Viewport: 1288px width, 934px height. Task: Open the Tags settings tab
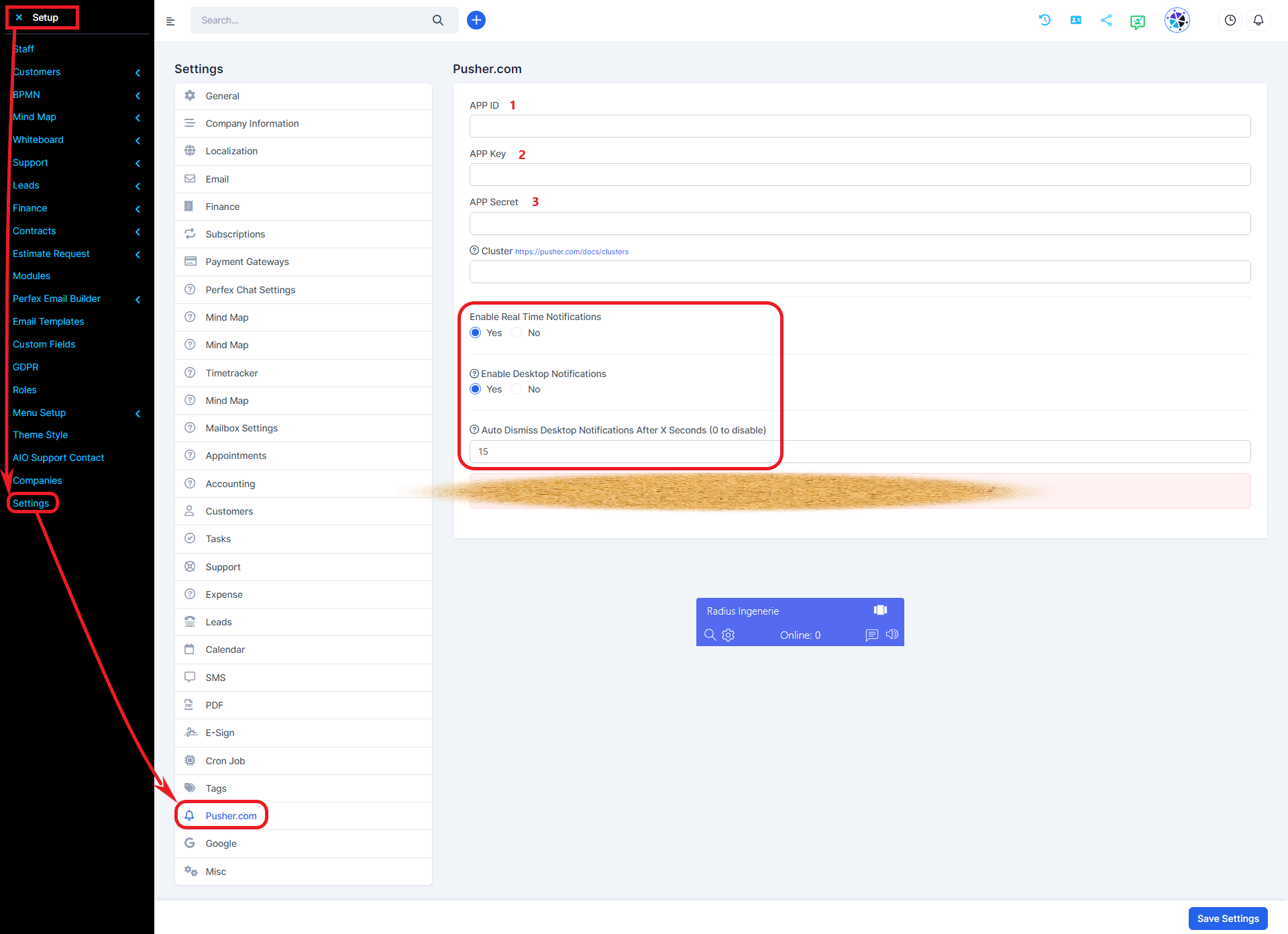click(303, 788)
